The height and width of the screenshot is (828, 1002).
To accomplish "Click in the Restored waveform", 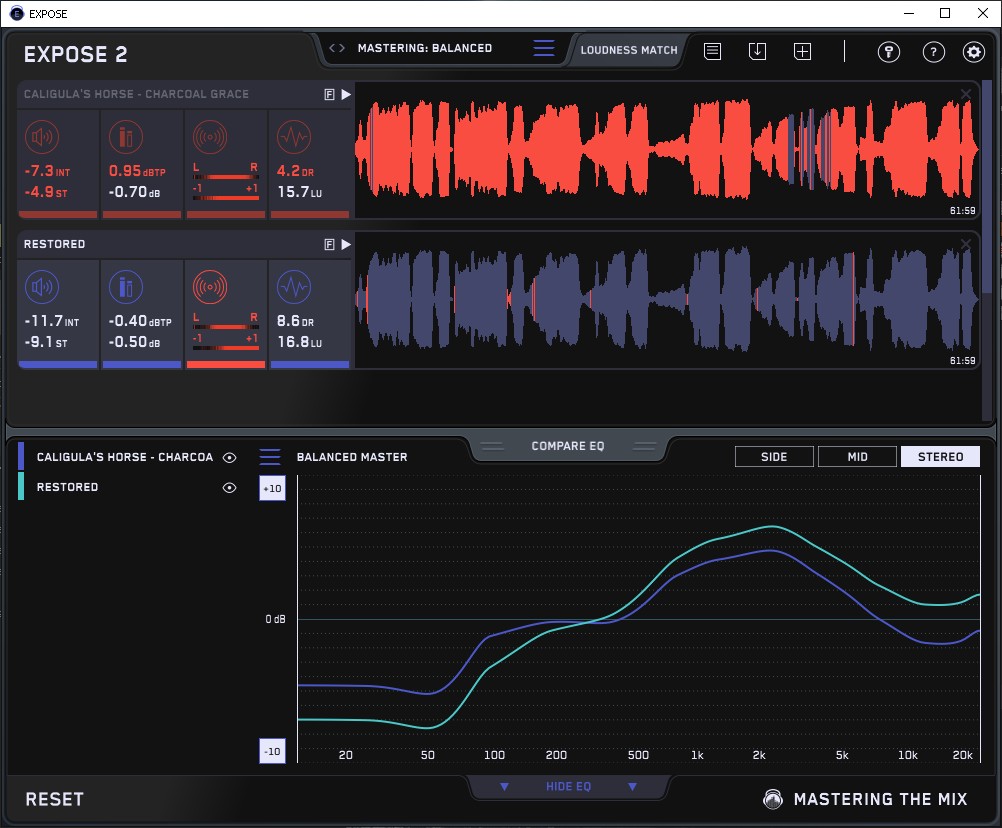I will [667, 300].
